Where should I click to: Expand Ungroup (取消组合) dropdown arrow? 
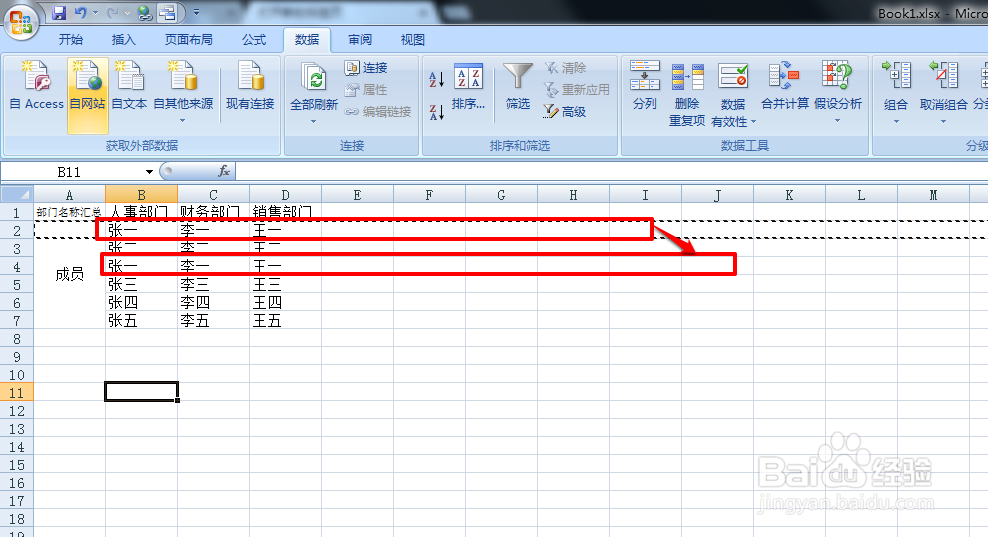pos(943,121)
